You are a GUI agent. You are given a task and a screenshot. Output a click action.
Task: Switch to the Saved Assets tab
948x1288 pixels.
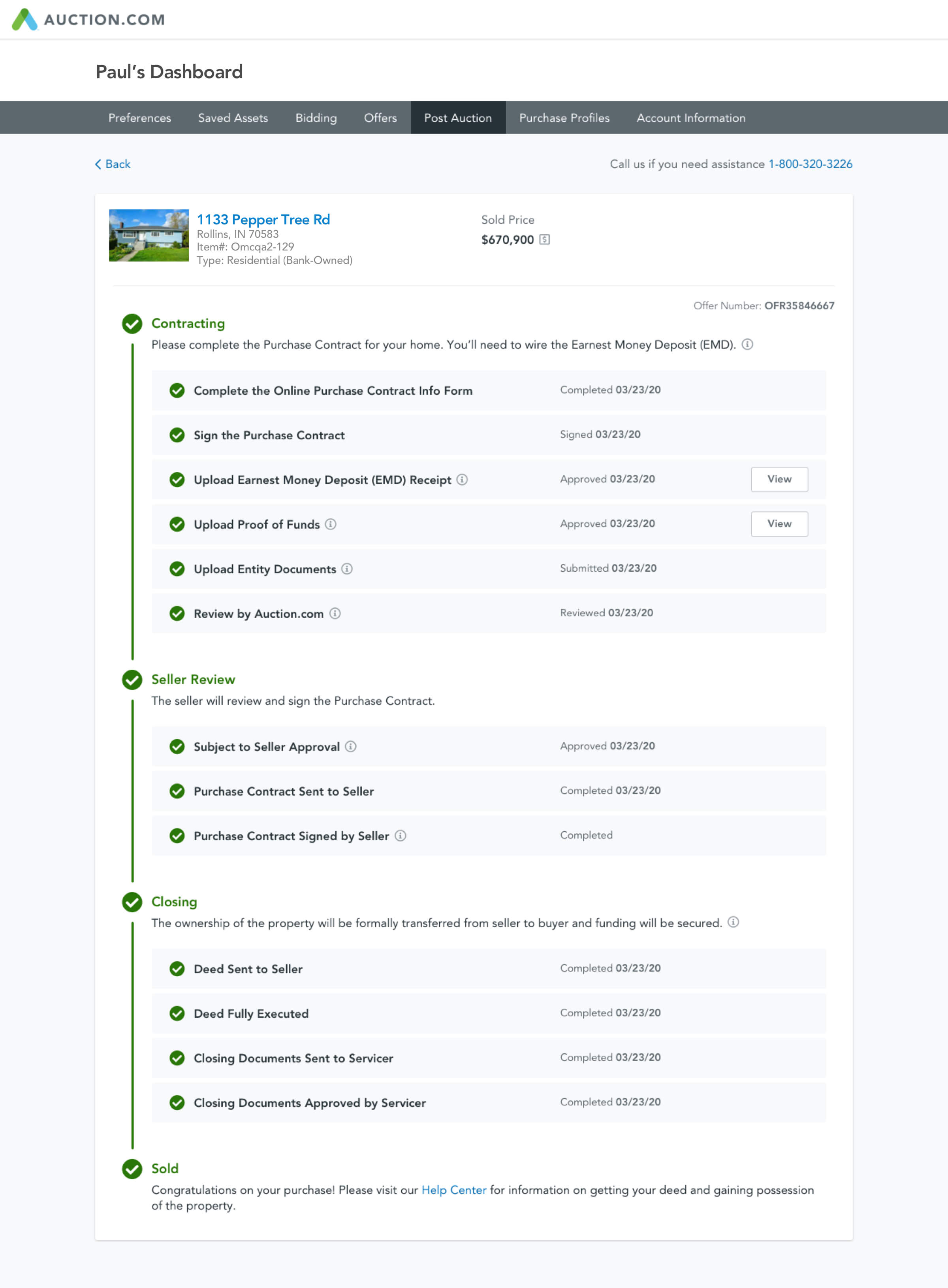click(233, 118)
